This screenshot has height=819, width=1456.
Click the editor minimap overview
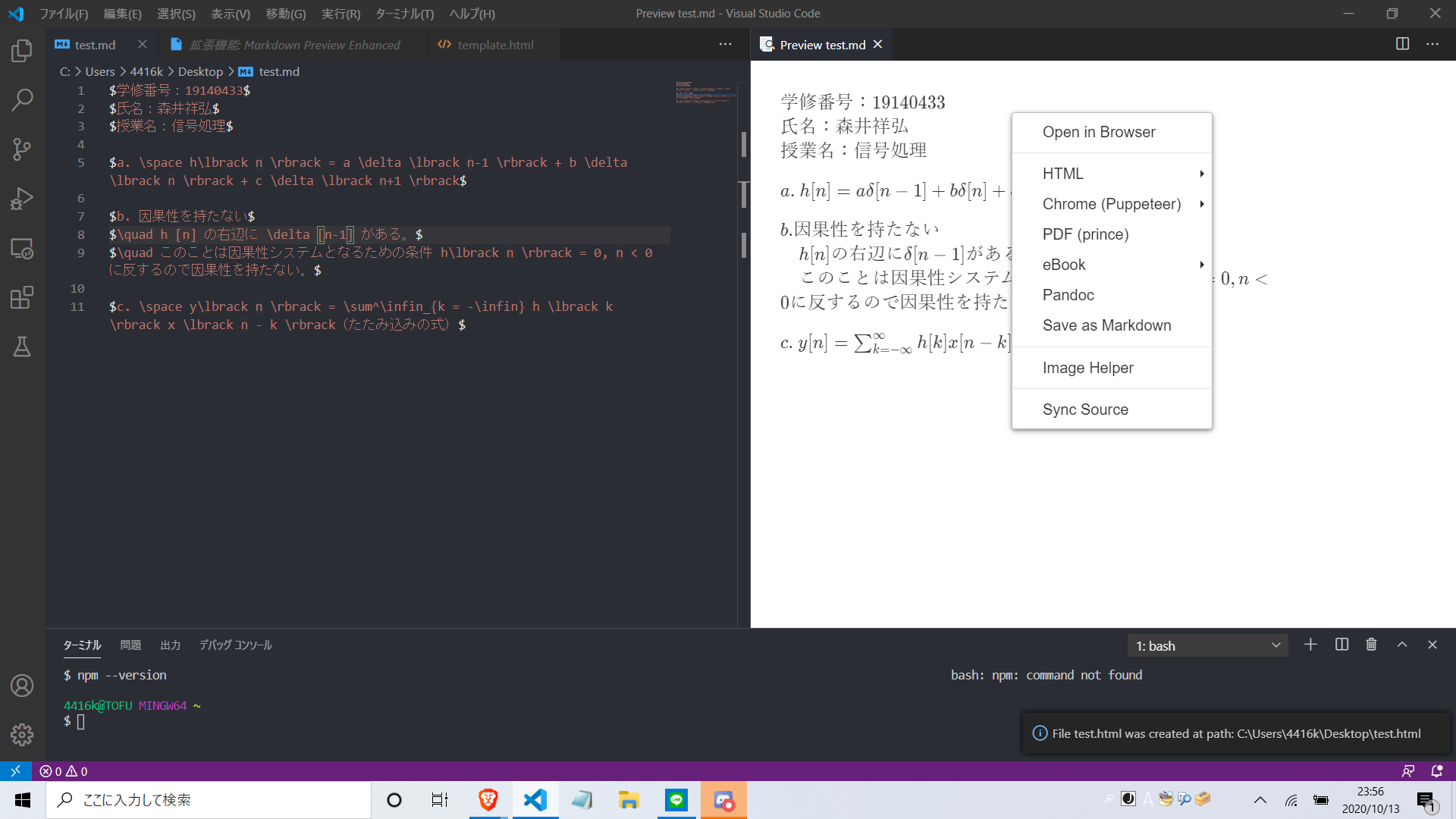[x=705, y=93]
